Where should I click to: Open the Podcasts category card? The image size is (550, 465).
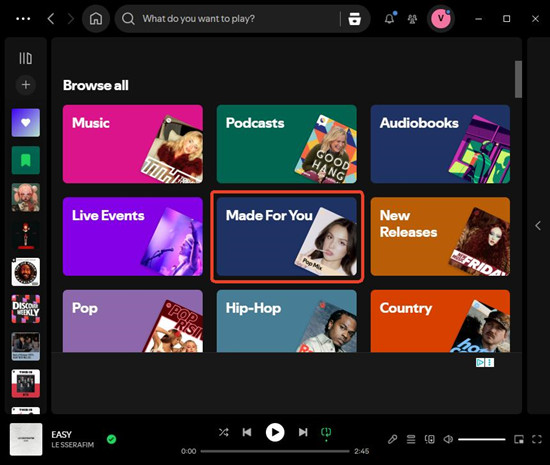[287, 144]
